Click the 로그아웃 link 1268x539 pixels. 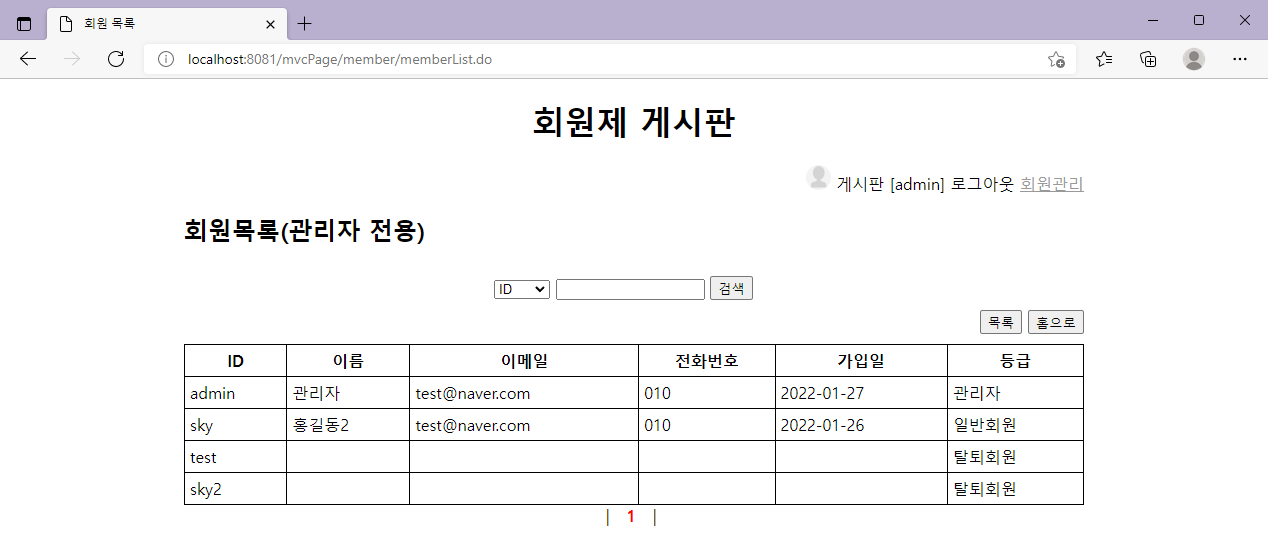982,184
